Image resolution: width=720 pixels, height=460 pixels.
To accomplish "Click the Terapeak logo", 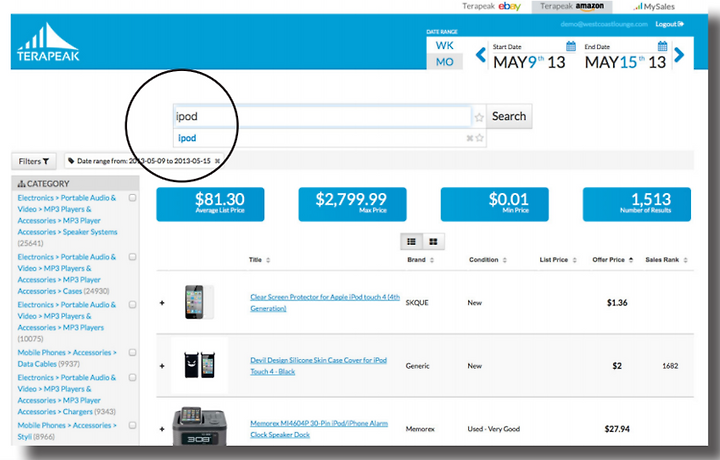I will pyautogui.click(x=48, y=42).
